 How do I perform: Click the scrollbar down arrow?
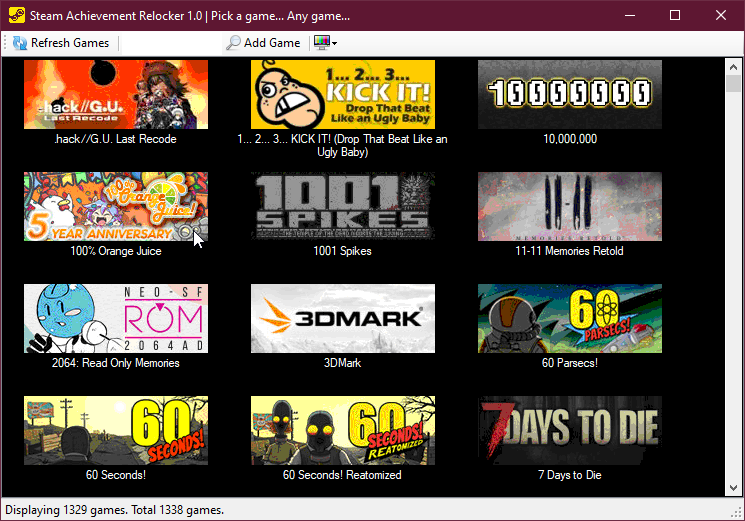(x=733, y=488)
